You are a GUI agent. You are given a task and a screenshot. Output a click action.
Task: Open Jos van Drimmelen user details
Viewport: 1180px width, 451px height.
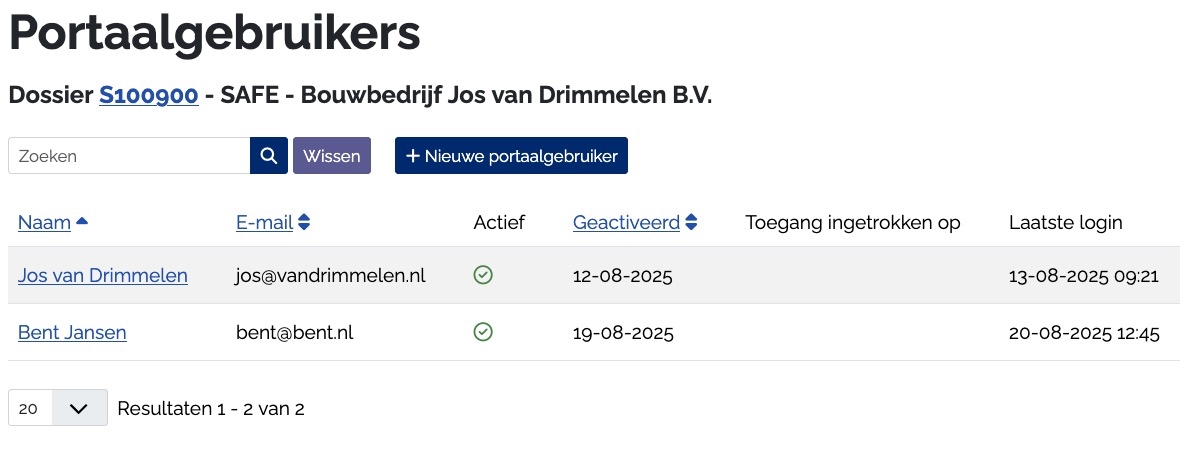(x=103, y=275)
